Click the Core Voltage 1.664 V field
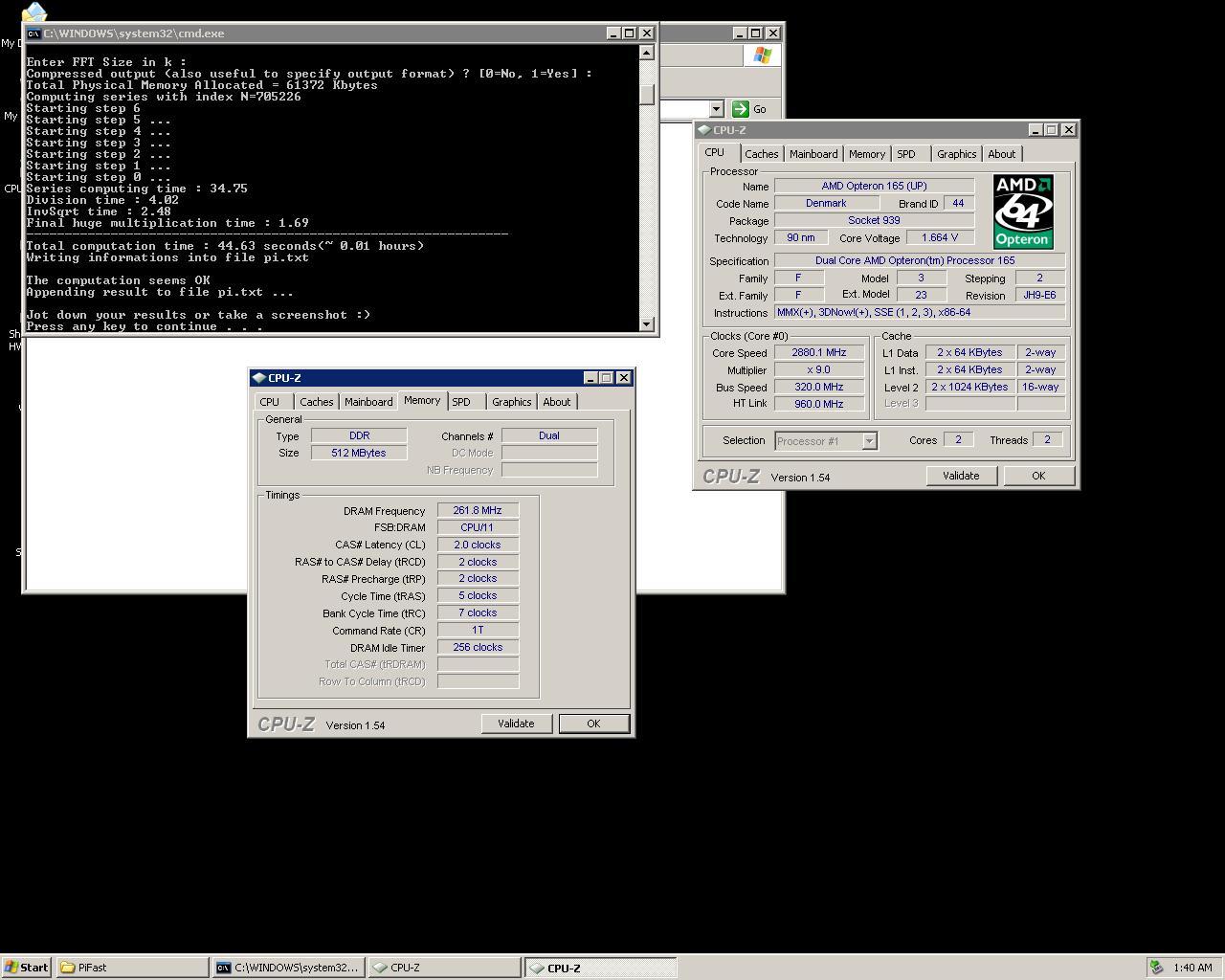Viewport: 1225px width, 980px height. (x=939, y=237)
